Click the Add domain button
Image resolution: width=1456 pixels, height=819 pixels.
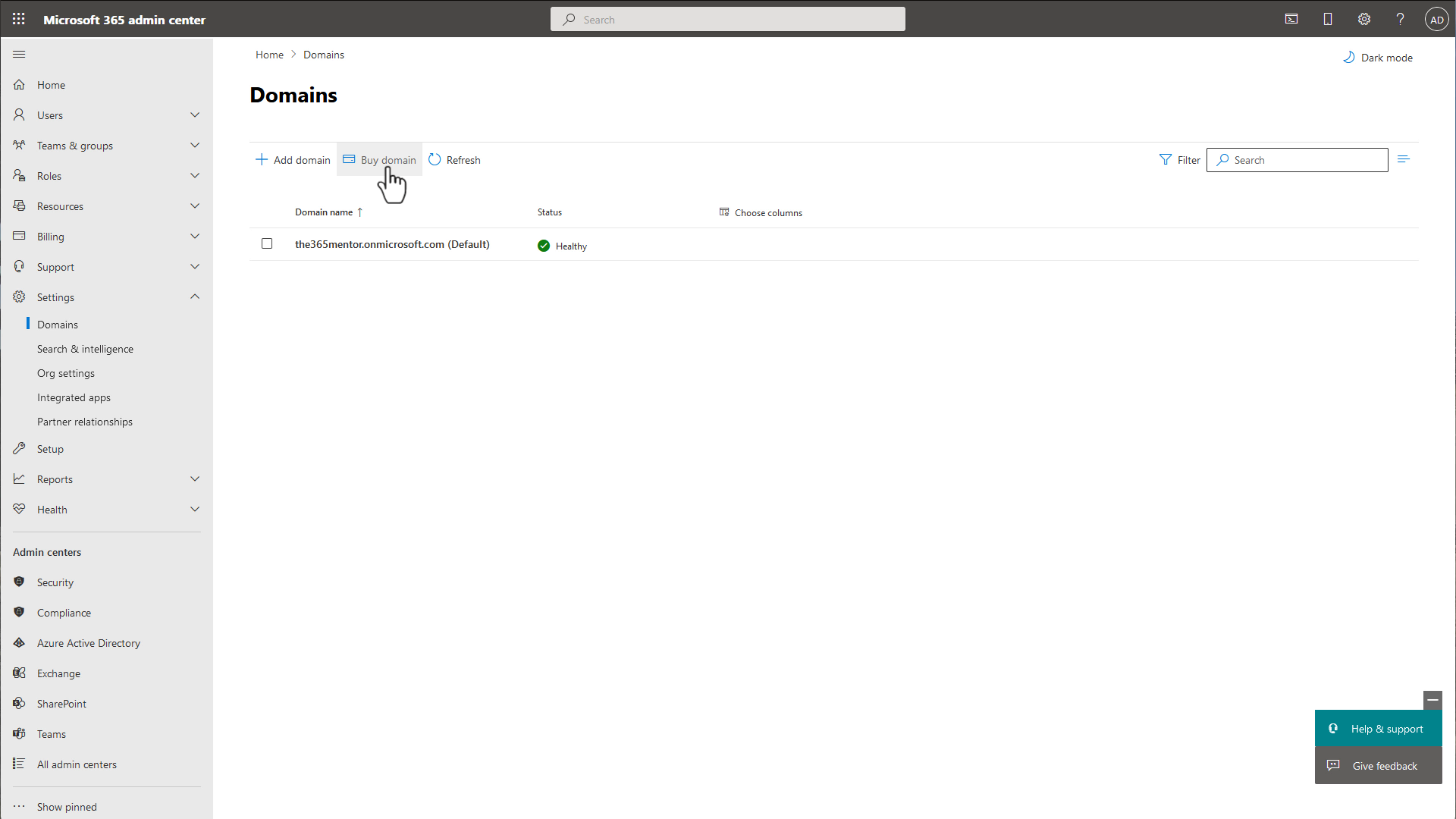292,159
